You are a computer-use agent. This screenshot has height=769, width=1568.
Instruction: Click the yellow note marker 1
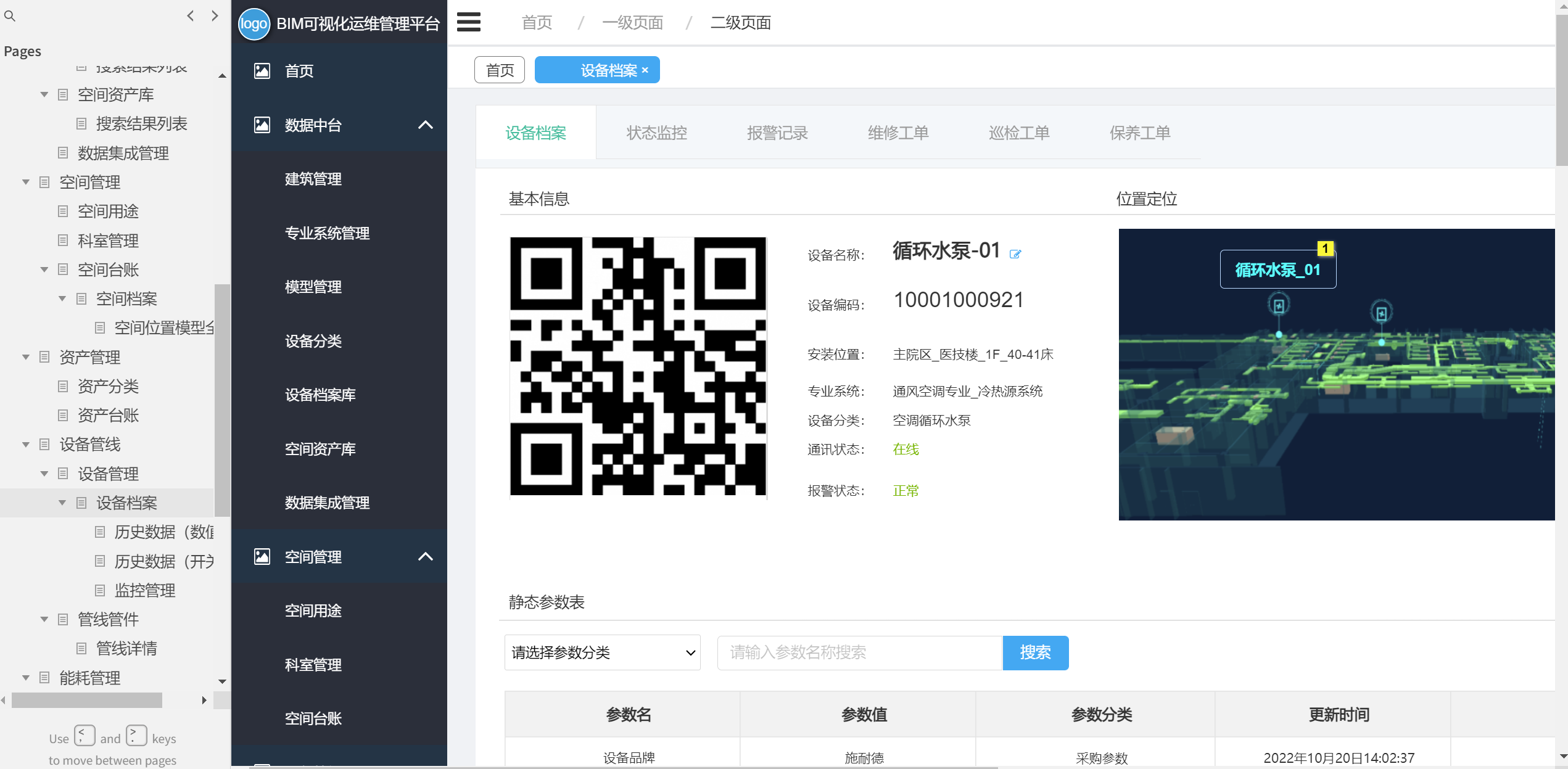[x=1325, y=249]
